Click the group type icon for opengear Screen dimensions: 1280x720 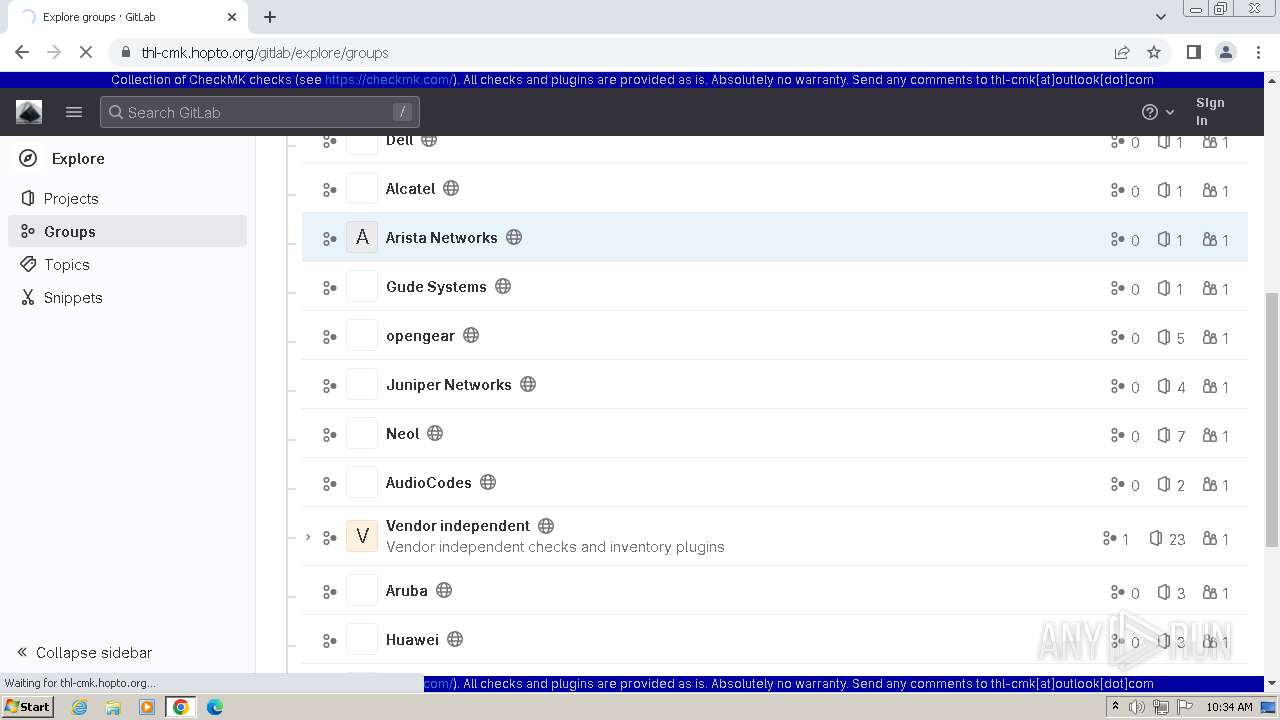click(329, 337)
